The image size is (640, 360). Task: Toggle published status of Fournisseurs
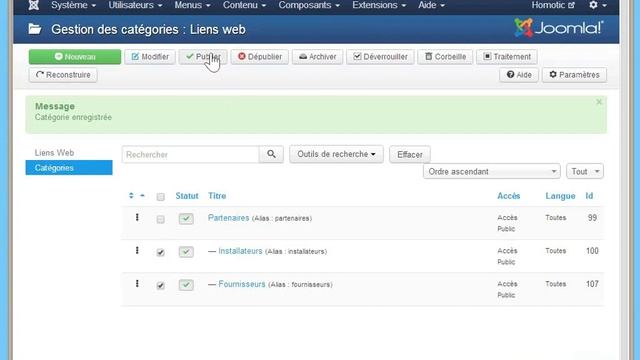click(x=186, y=285)
